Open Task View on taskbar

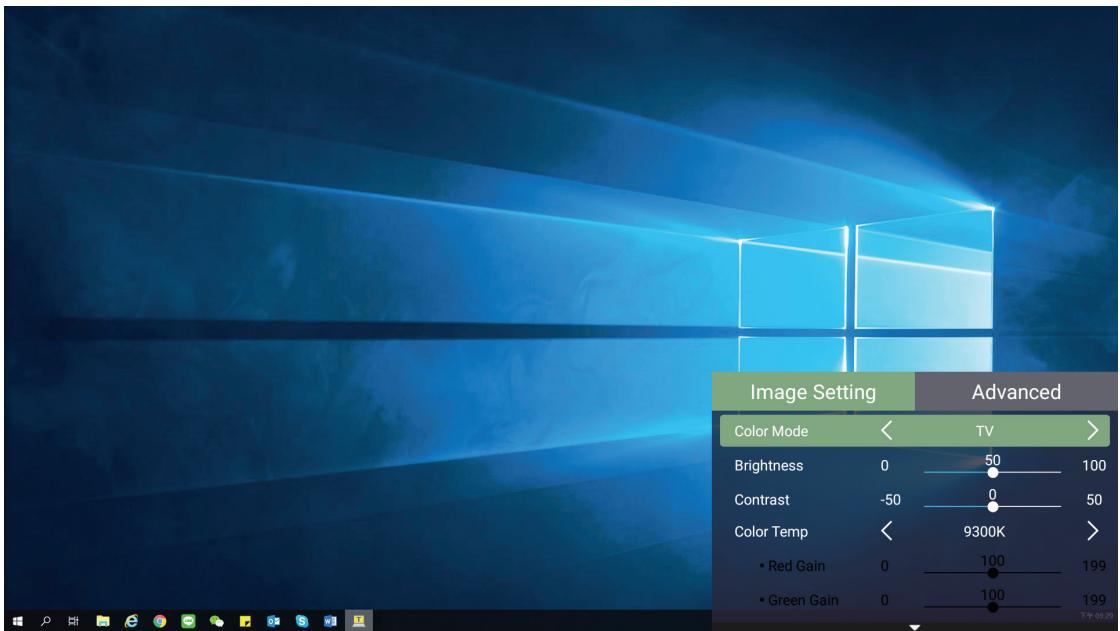pos(74,621)
